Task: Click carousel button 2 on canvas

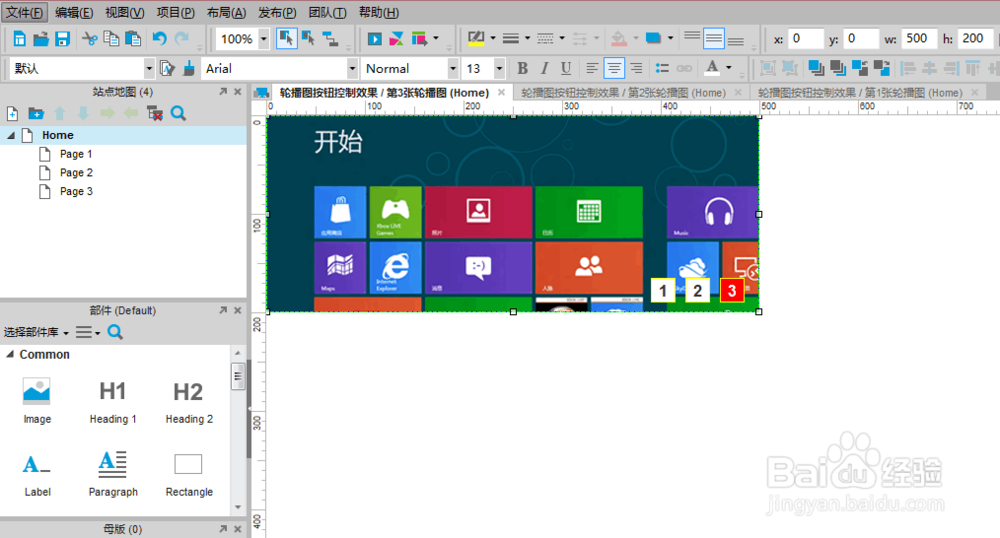Action: tap(697, 291)
